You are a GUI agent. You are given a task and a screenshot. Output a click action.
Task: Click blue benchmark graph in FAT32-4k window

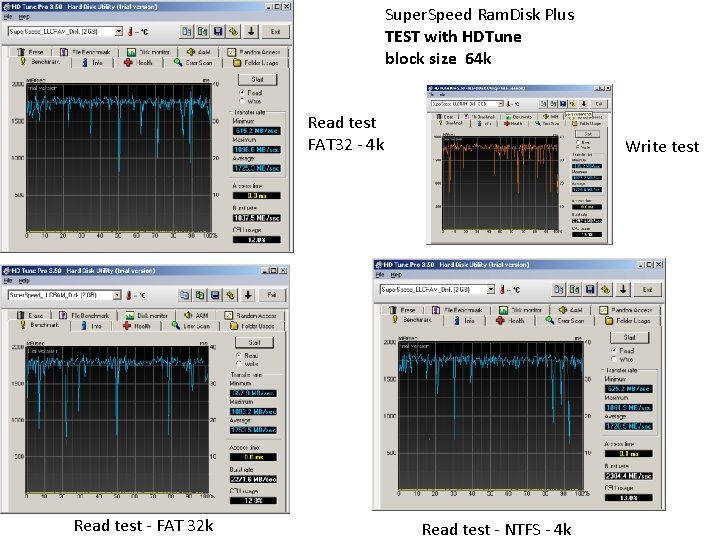click(x=119, y=157)
